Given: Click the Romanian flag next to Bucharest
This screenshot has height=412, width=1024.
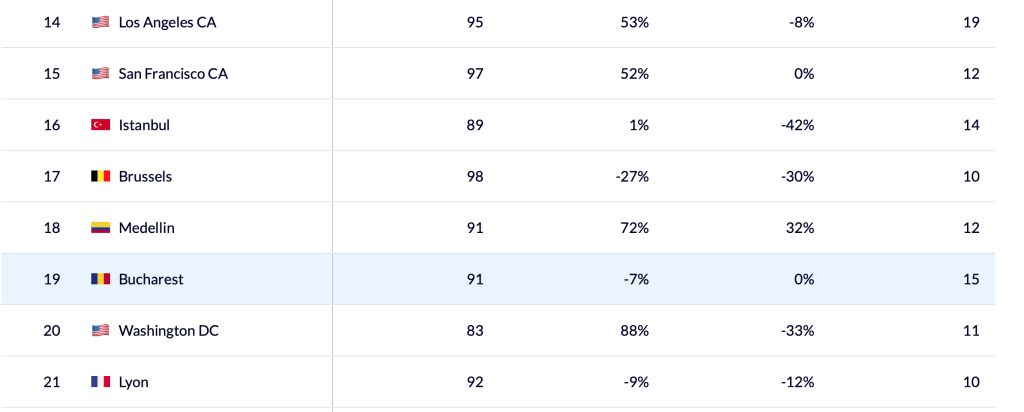Looking at the screenshot, I should click(100, 280).
